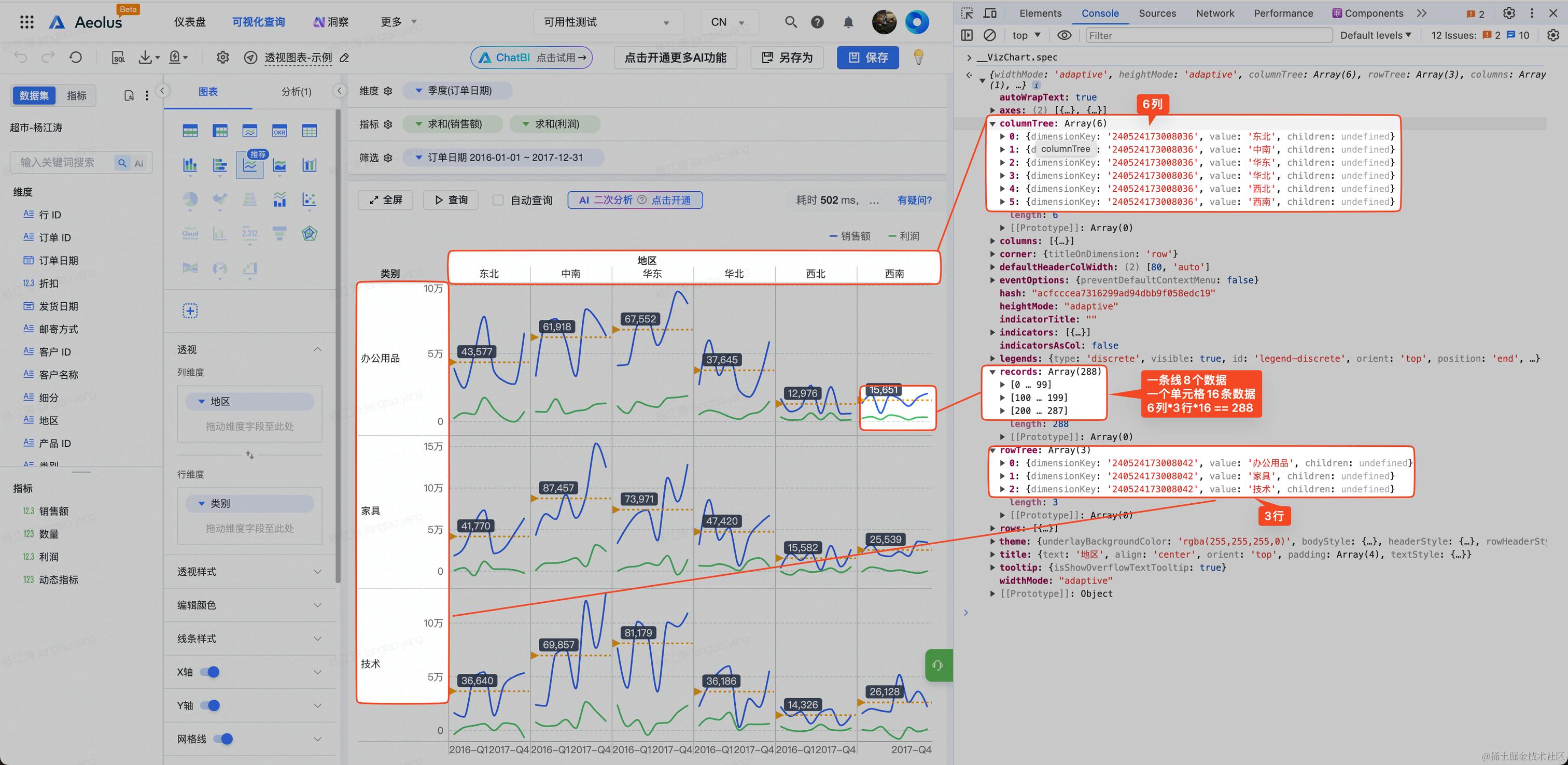Click the 查询 button
The image size is (1568, 765).
click(451, 200)
